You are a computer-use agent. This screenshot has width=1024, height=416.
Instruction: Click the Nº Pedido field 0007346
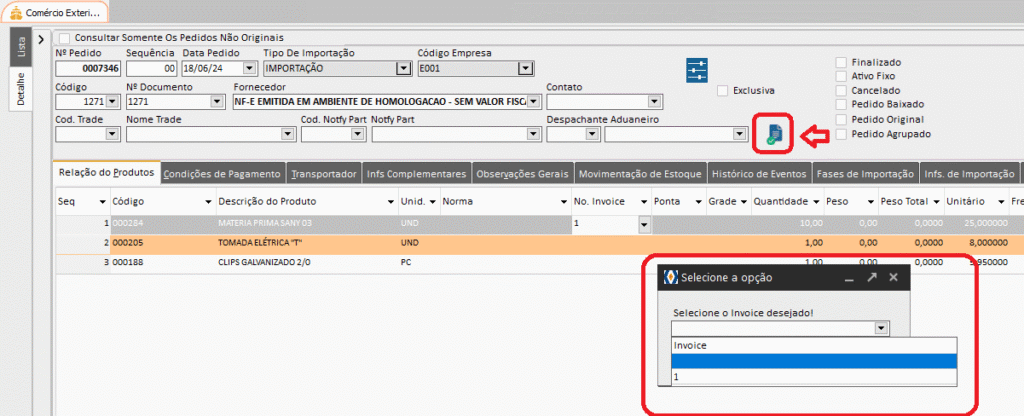coord(88,68)
